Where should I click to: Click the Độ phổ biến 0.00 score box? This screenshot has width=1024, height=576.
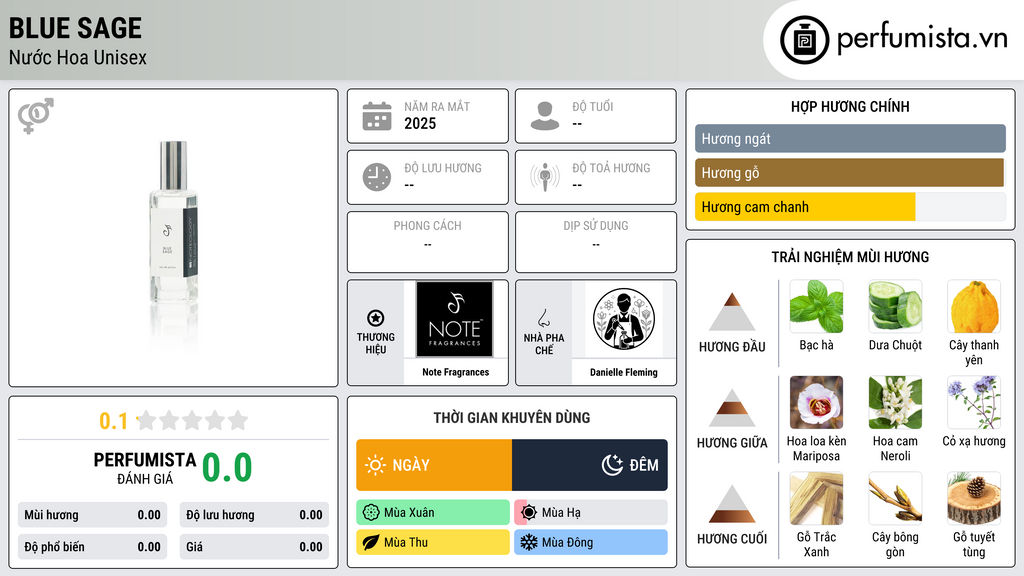tap(92, 547)
